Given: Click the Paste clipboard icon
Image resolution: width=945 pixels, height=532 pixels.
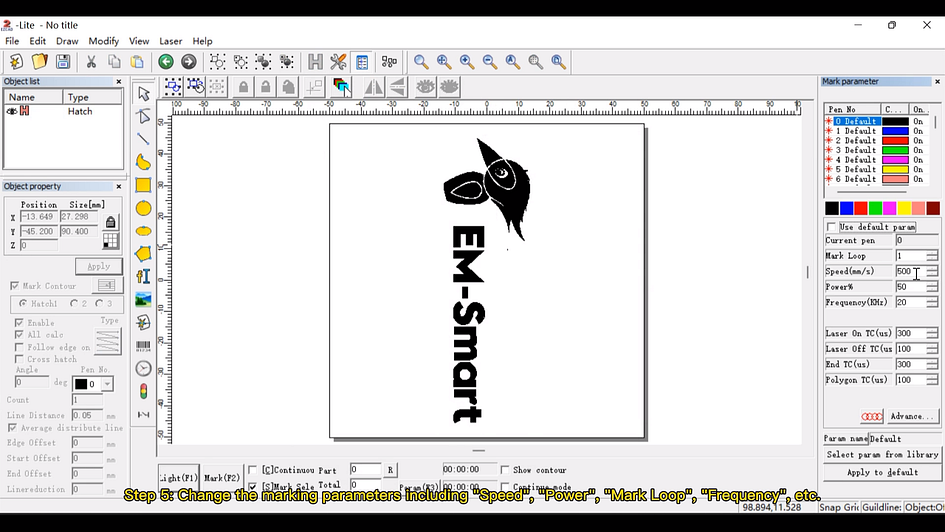Looking at the screenshot, I should pyautogui.click(x=137, y=61).
